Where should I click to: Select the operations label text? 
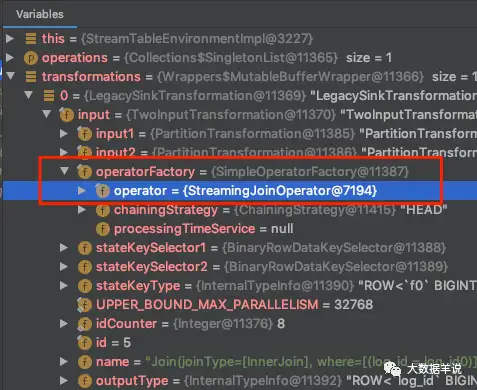pyautogui.click(x=75, y=58)
